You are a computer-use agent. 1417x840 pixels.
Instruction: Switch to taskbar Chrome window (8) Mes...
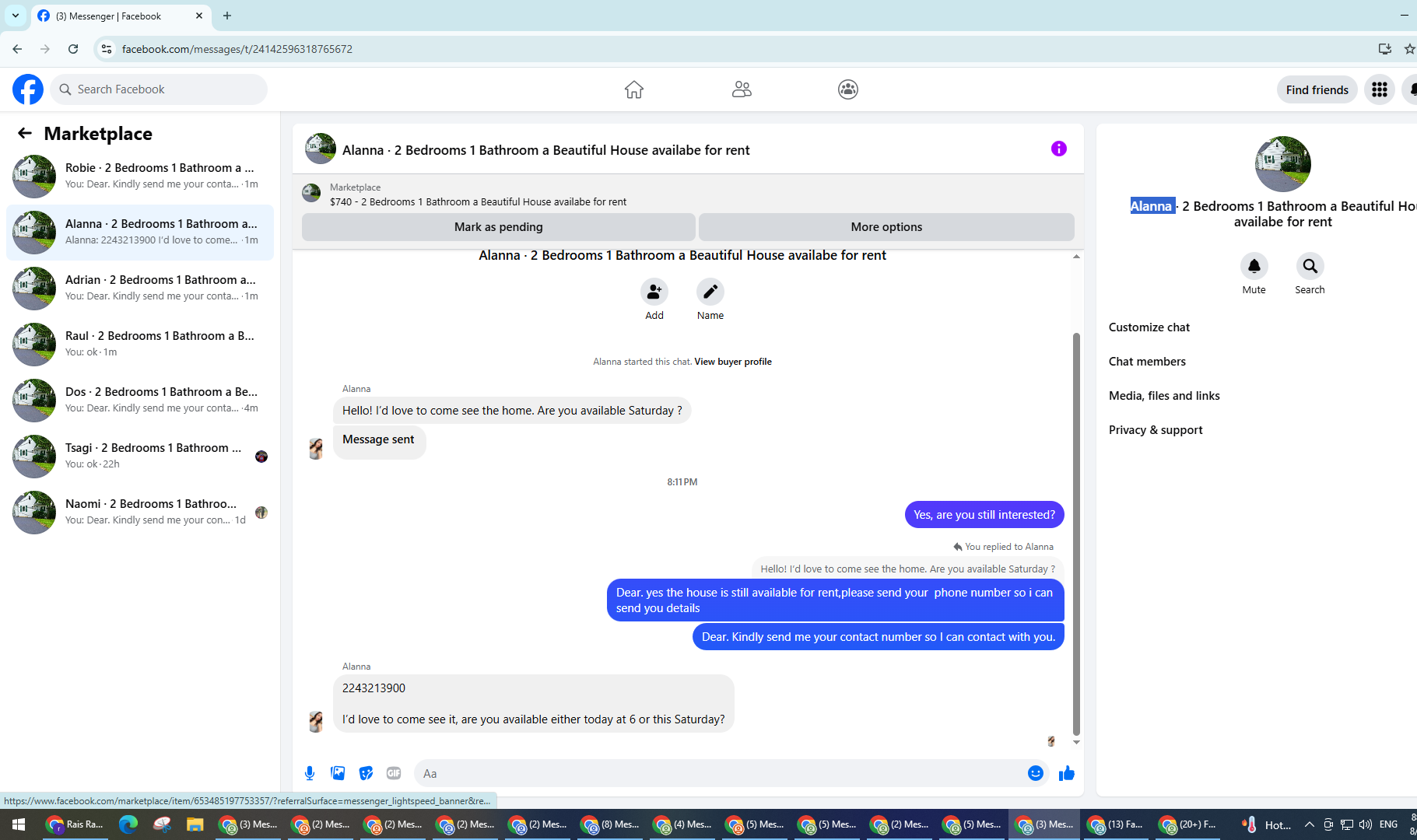coord(611,824)
